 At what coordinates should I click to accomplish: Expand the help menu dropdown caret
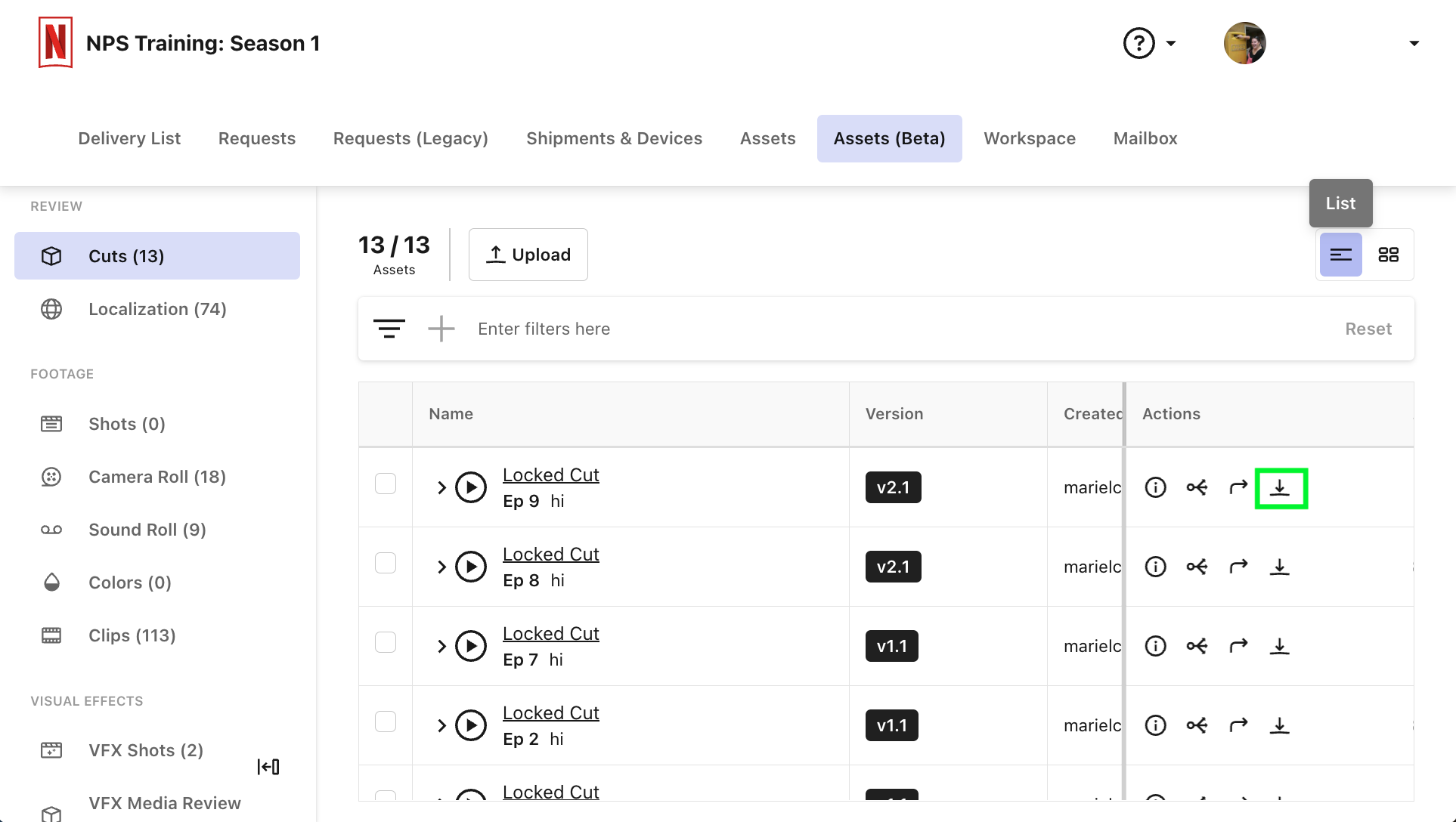tap(1169, 43)
